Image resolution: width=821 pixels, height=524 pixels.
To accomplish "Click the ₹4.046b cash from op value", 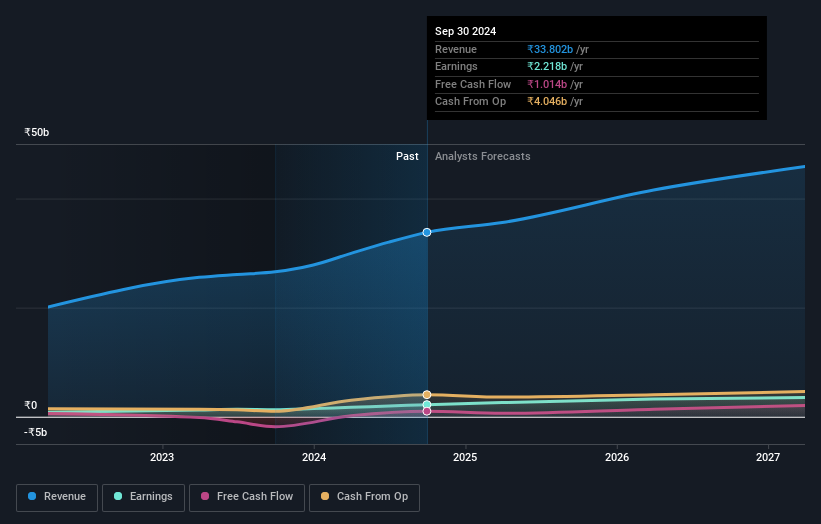I will [547, 102].
